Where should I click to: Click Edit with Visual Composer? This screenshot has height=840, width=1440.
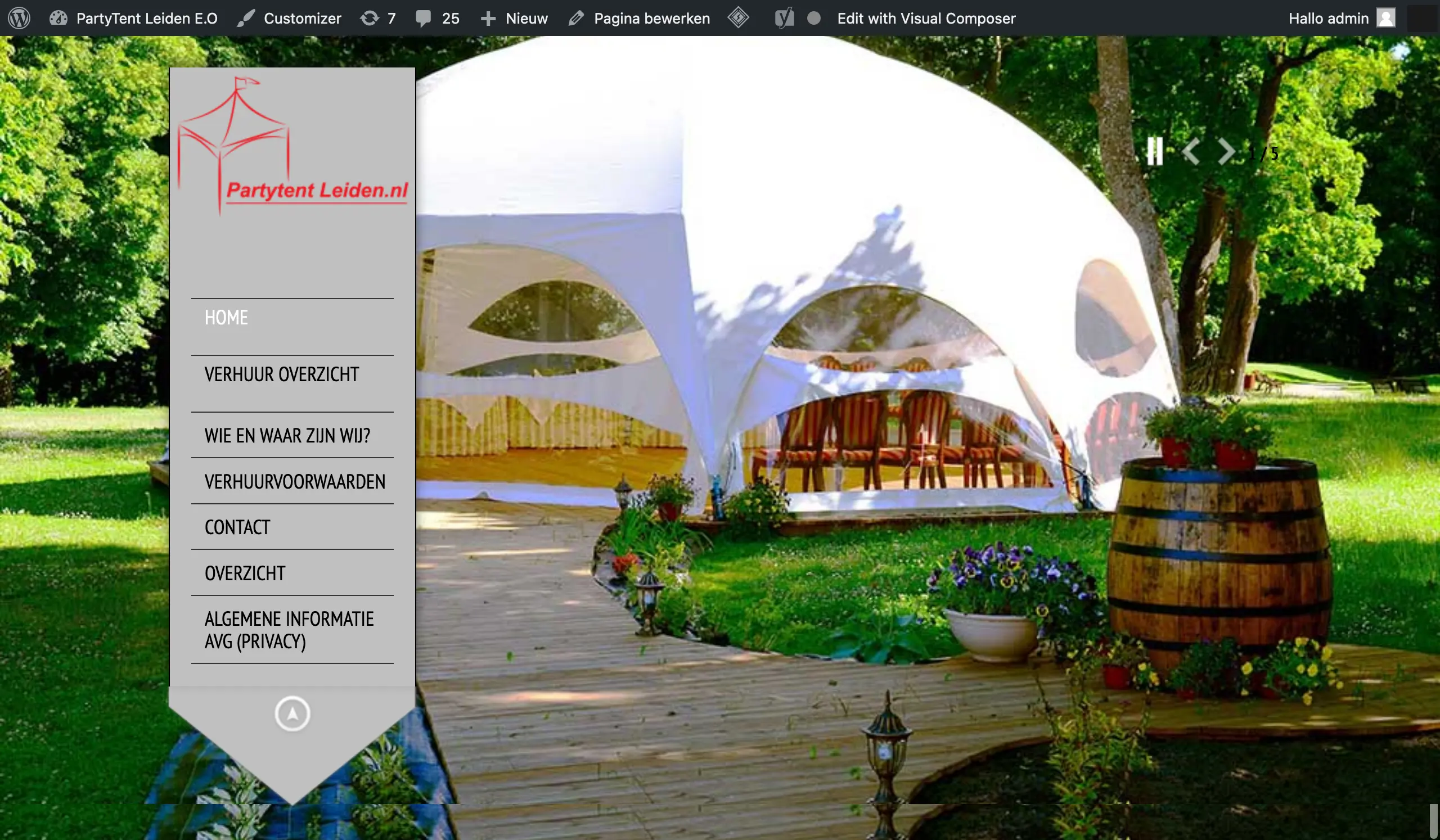tap(926, 19)
